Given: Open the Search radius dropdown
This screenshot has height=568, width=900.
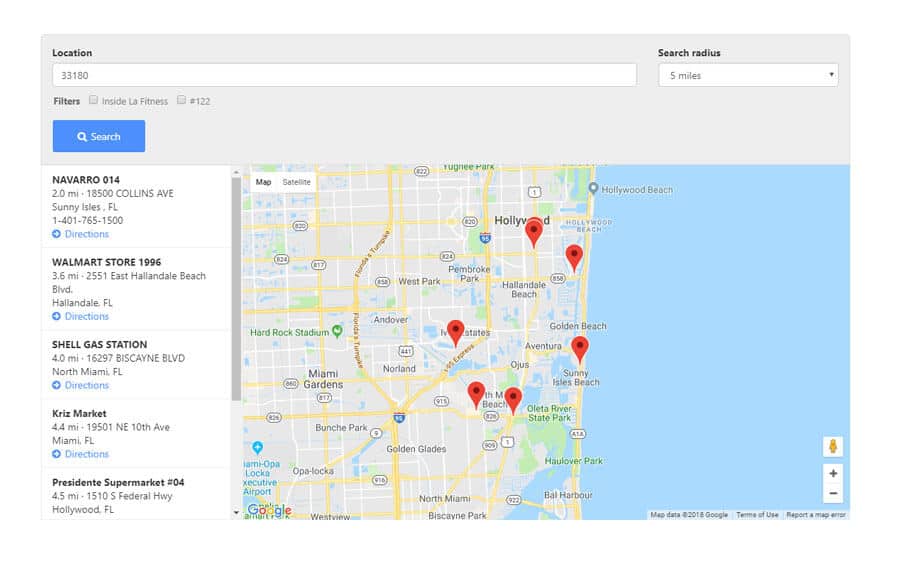Looking at the screenshot, I should coord(747,75).
